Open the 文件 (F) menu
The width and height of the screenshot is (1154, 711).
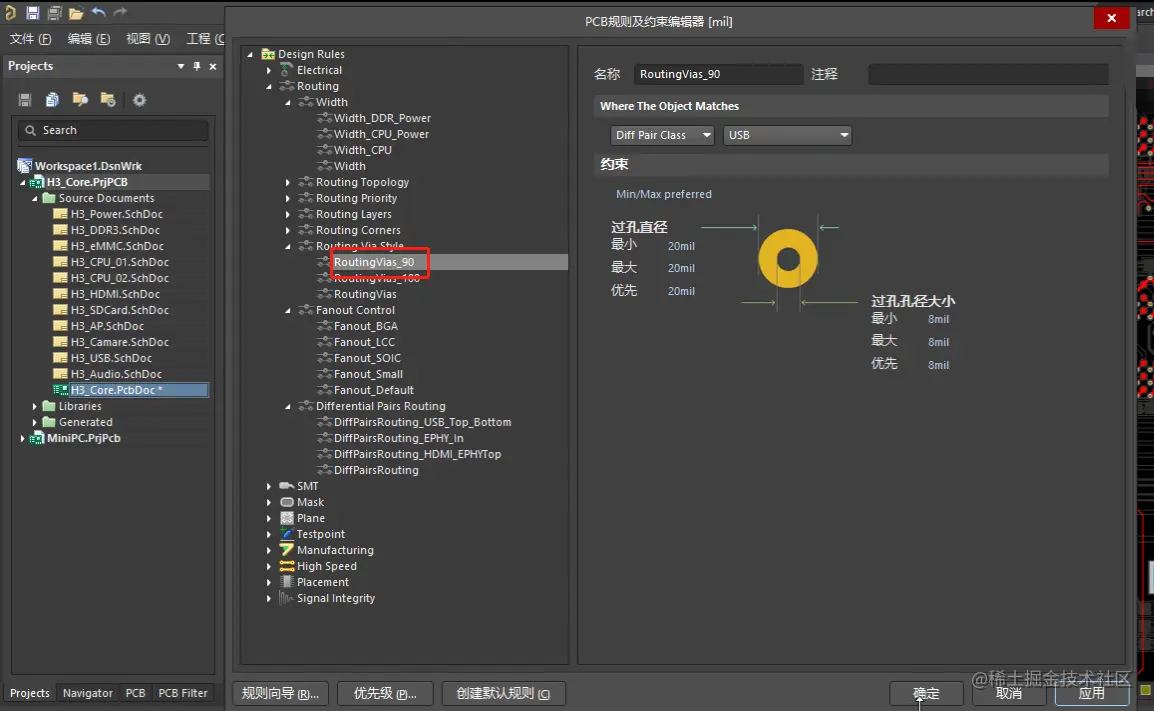(30, 38)
